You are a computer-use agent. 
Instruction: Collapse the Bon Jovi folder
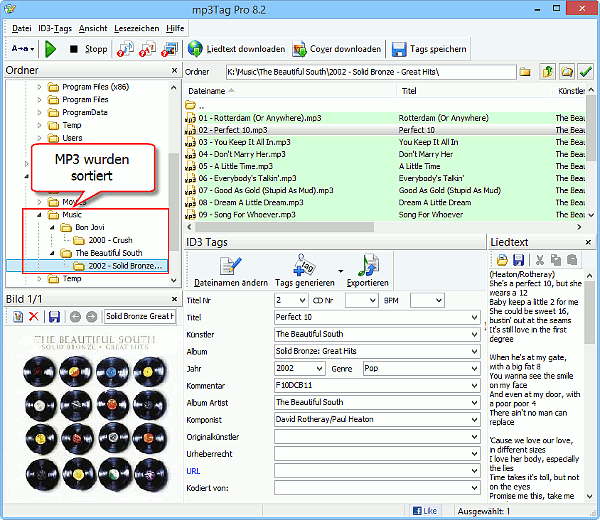coord(52,228)
